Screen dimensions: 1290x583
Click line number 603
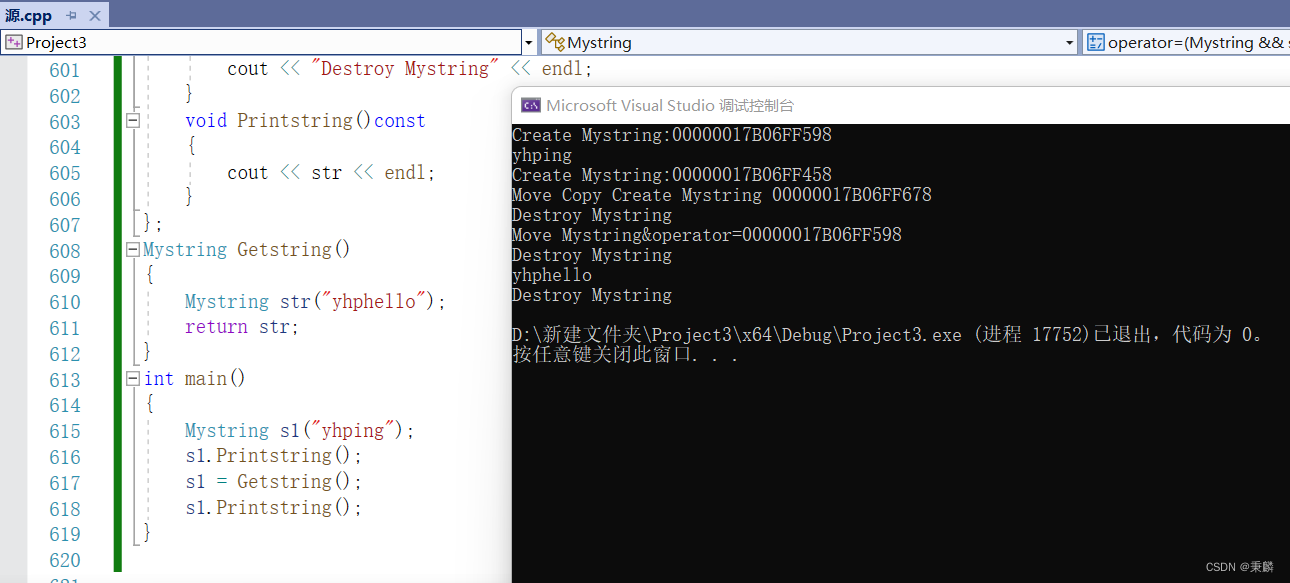coord(64,122)
